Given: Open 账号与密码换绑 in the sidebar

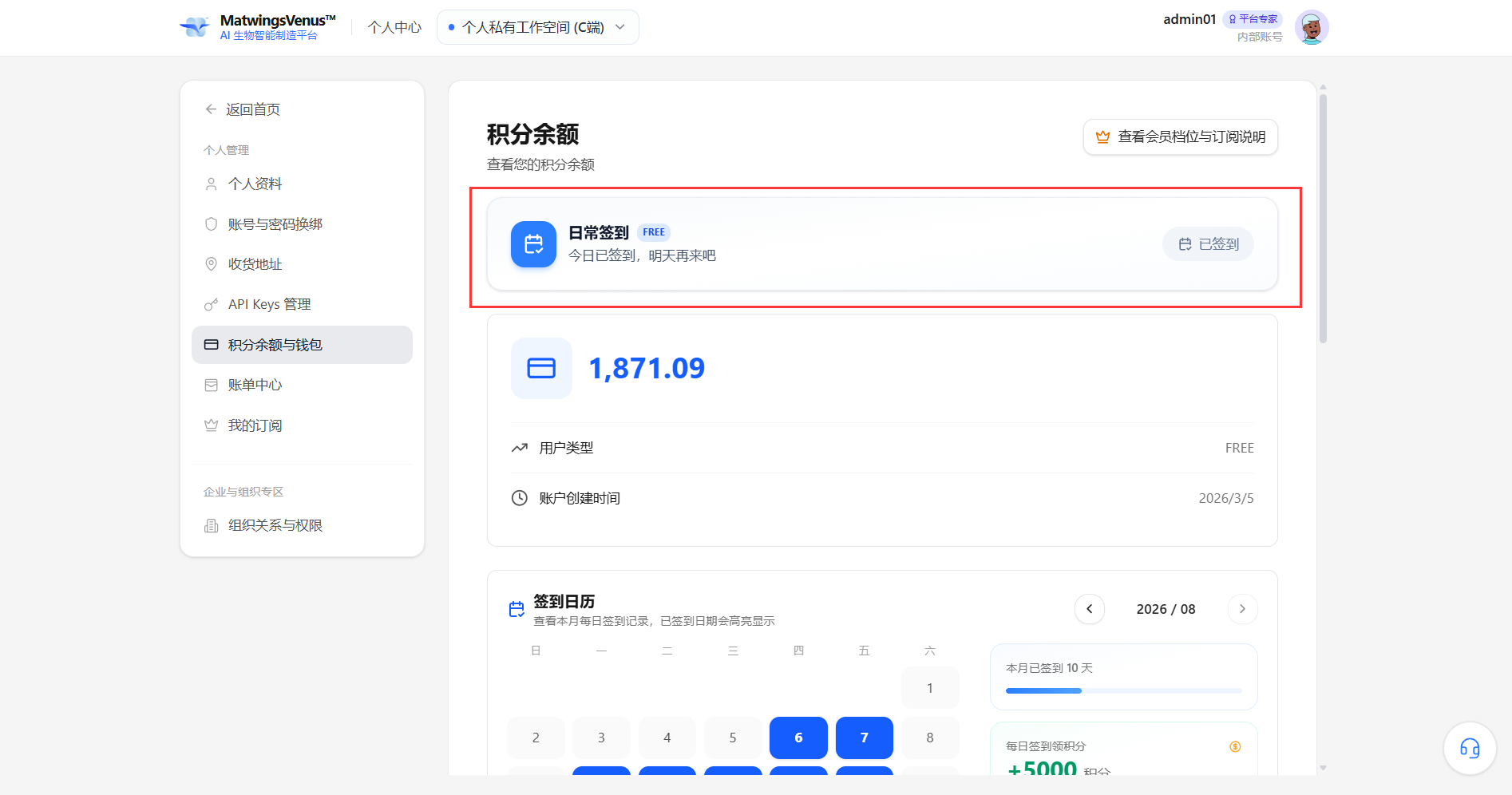Looking at the screenshot, I should 302,224.
